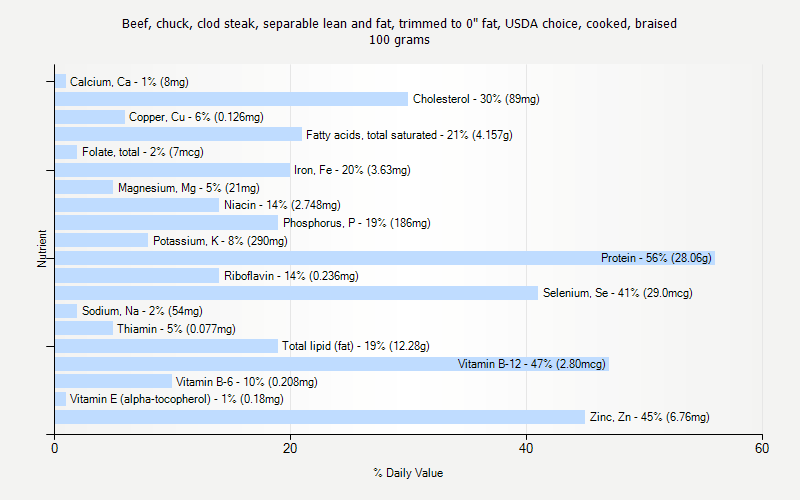Click the Fatty acids total saturated bar

pos(179,134)
